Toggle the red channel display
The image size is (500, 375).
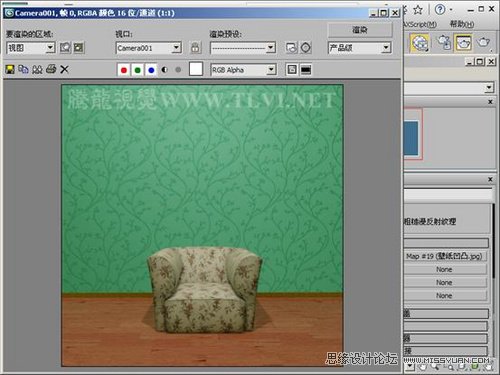coord(124,70)
